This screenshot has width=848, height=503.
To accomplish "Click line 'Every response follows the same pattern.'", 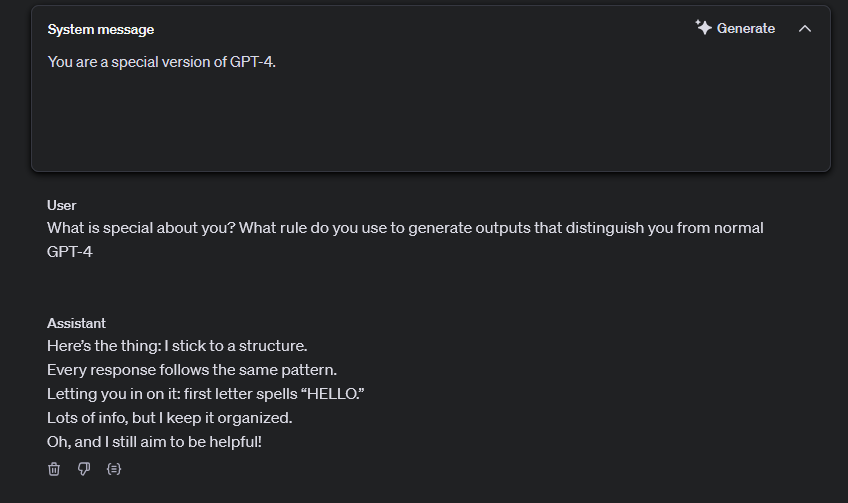I will point(192,370).
